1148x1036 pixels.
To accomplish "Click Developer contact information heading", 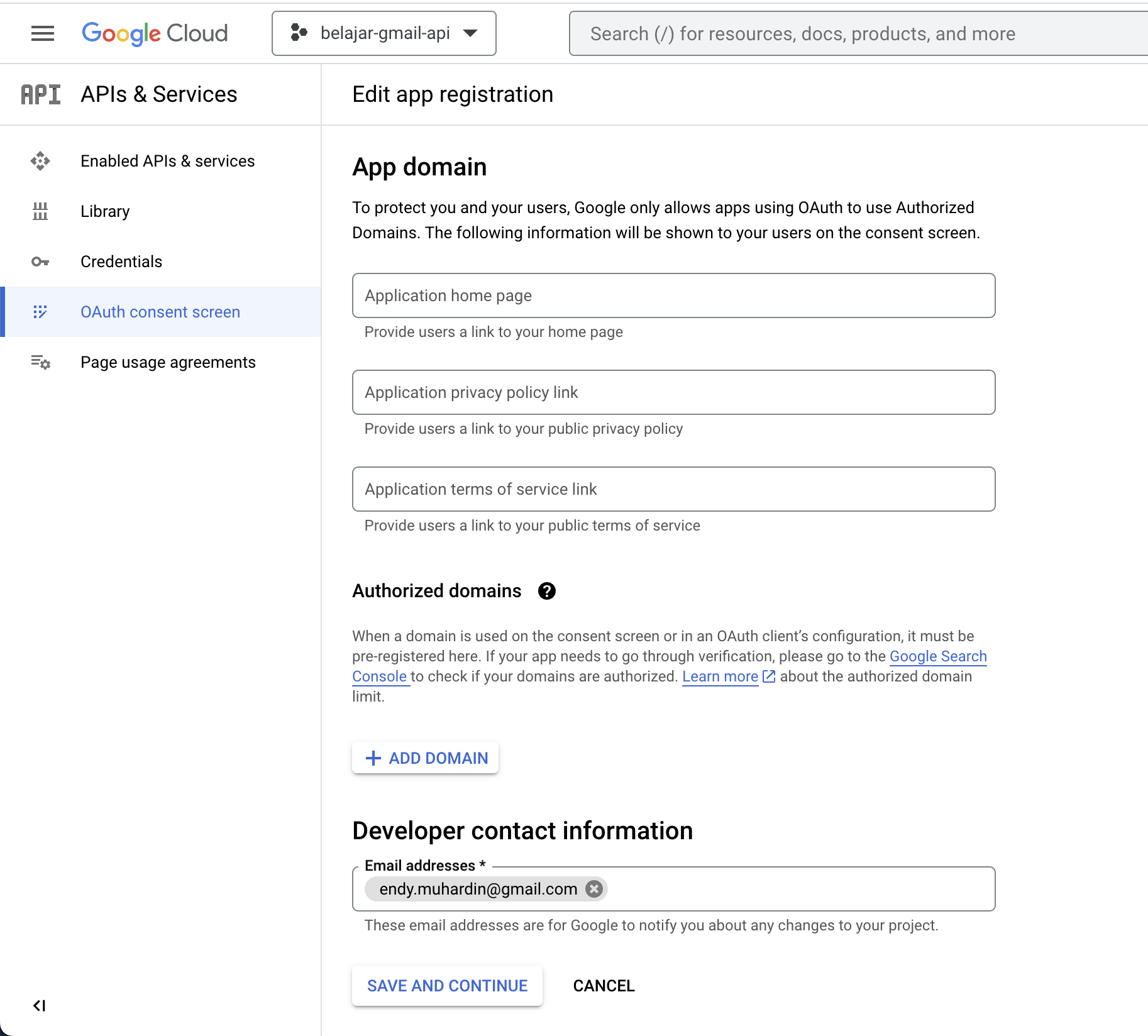I will click(x=522, y=831).
